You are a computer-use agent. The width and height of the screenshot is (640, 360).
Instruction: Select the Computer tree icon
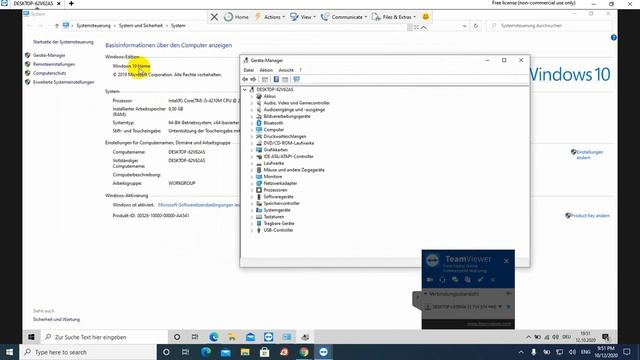[259, 130]
